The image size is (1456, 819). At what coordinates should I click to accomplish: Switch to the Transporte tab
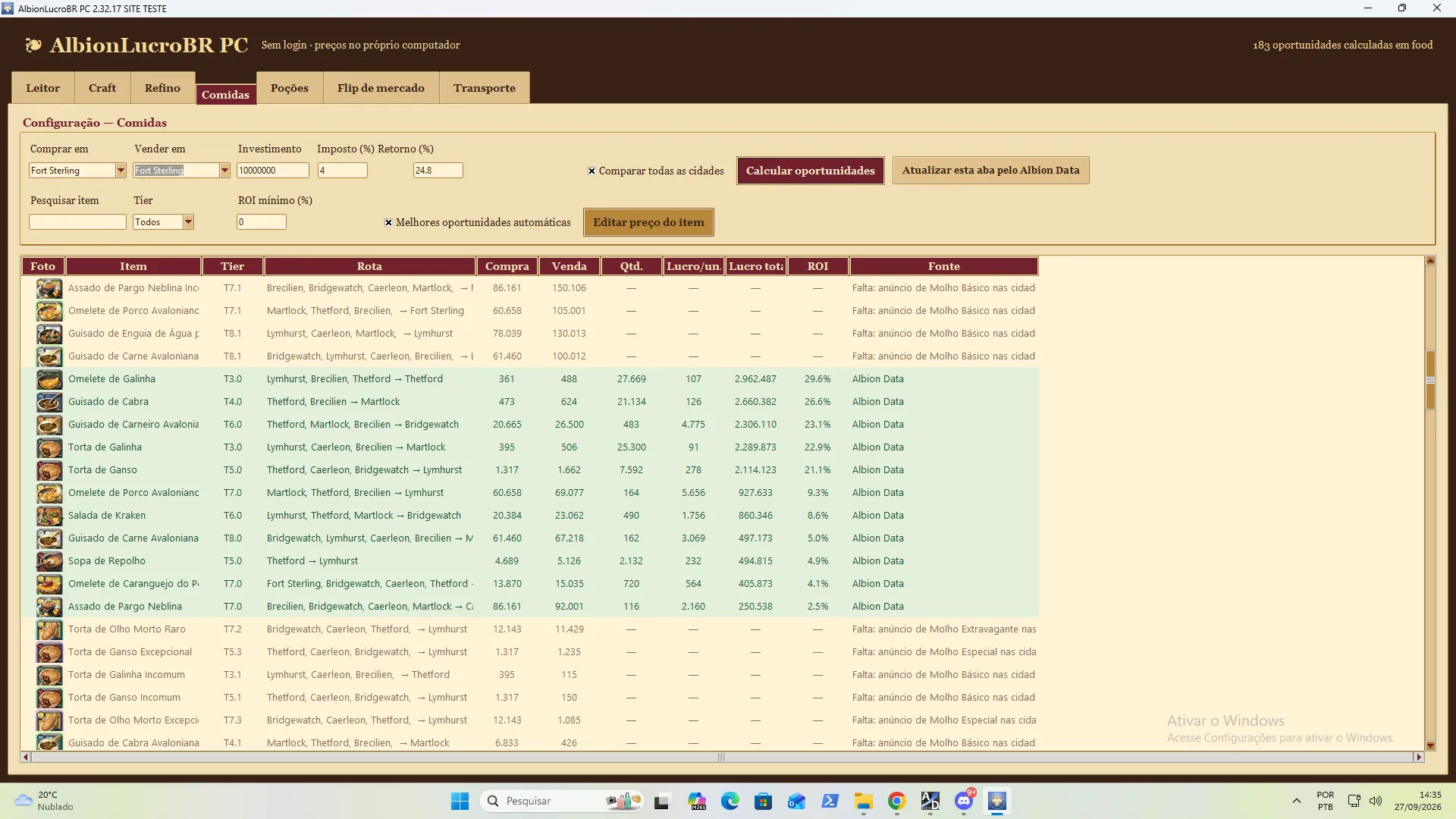tap(485, 88)
